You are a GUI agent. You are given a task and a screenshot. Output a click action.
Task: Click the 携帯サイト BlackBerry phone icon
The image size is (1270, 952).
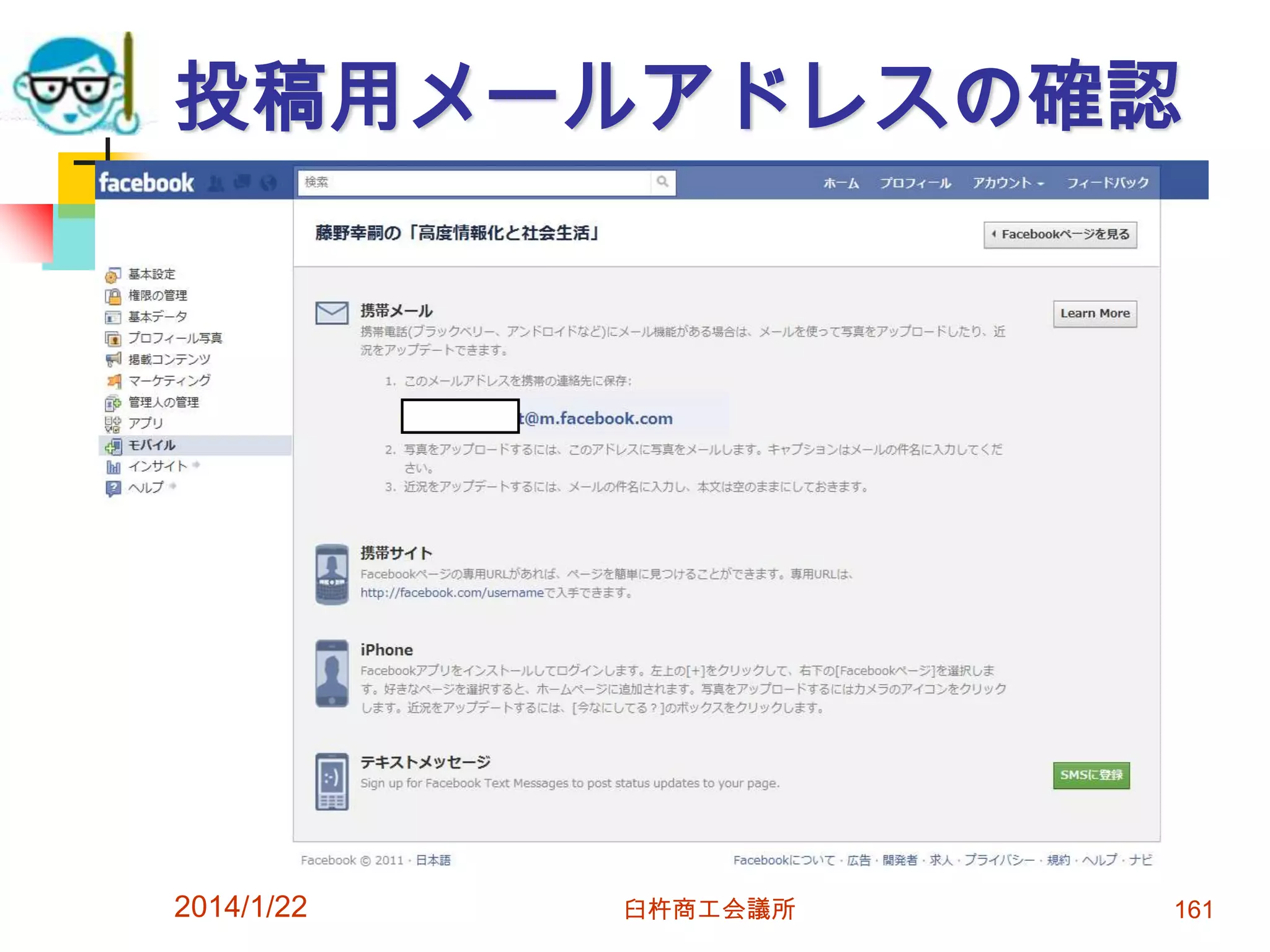click(332, 575)
